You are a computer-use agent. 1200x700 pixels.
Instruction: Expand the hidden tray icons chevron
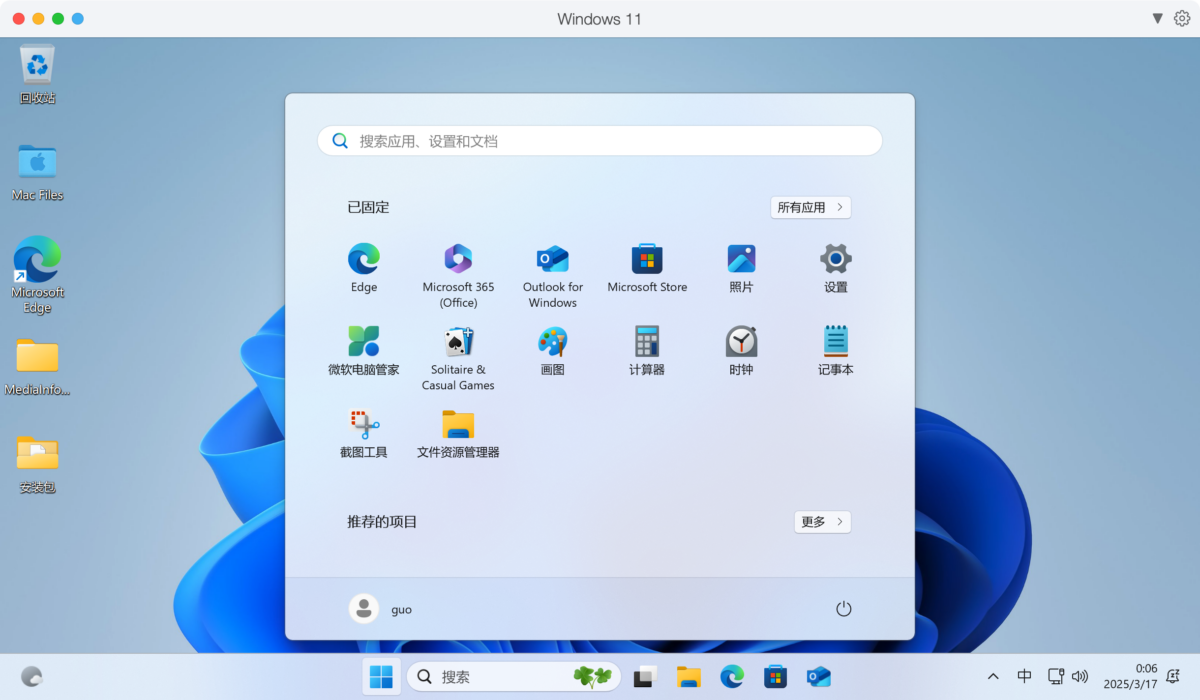tap(993, 677)
